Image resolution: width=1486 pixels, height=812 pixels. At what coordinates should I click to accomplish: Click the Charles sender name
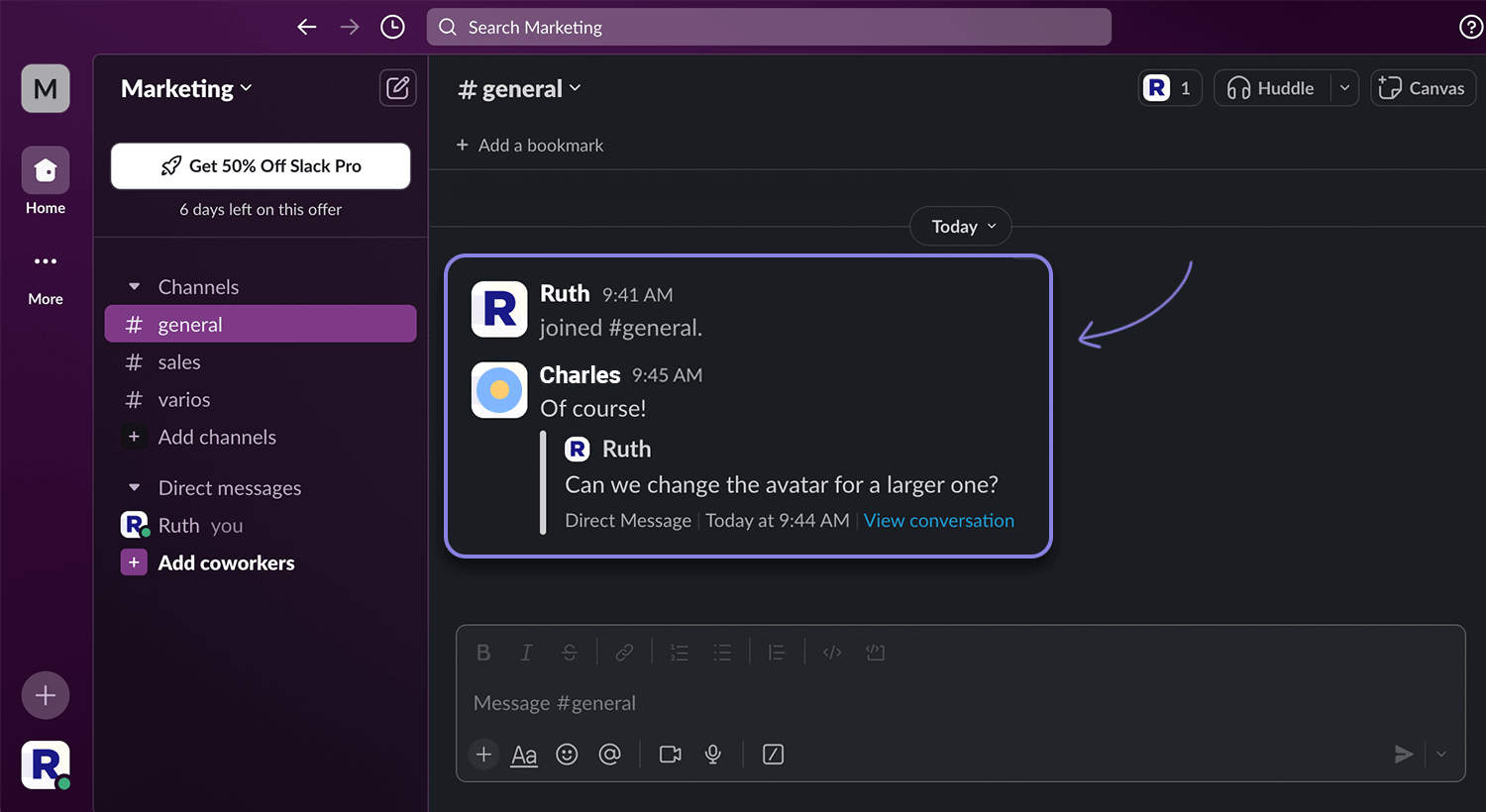580,375
